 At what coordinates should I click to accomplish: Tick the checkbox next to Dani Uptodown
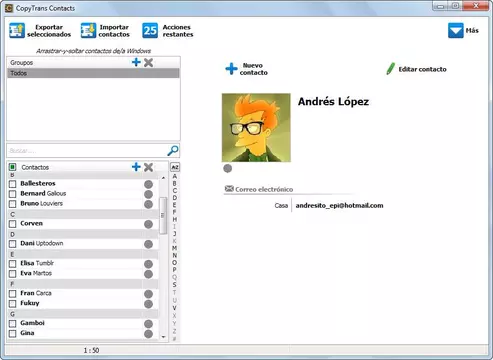tap(12, 244)
